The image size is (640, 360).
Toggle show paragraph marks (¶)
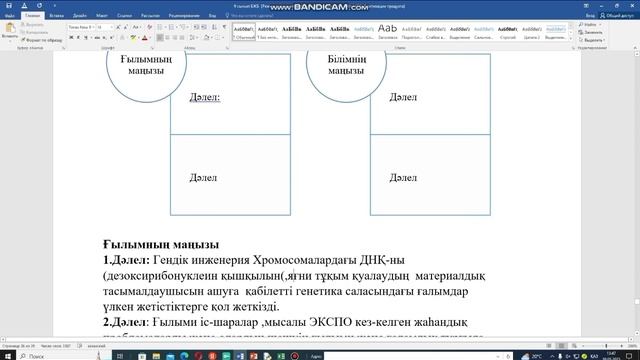pos(224,27)
